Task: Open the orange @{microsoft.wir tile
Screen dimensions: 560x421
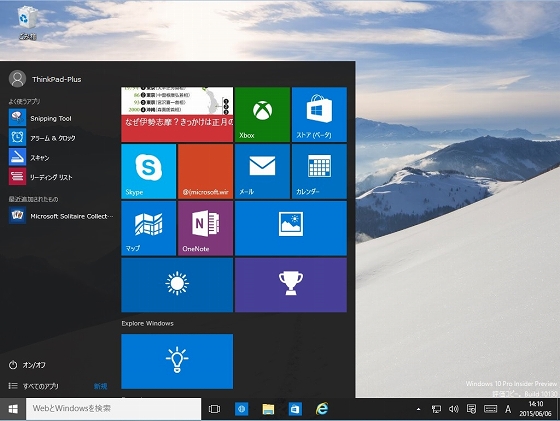Action: click(205, 171)
